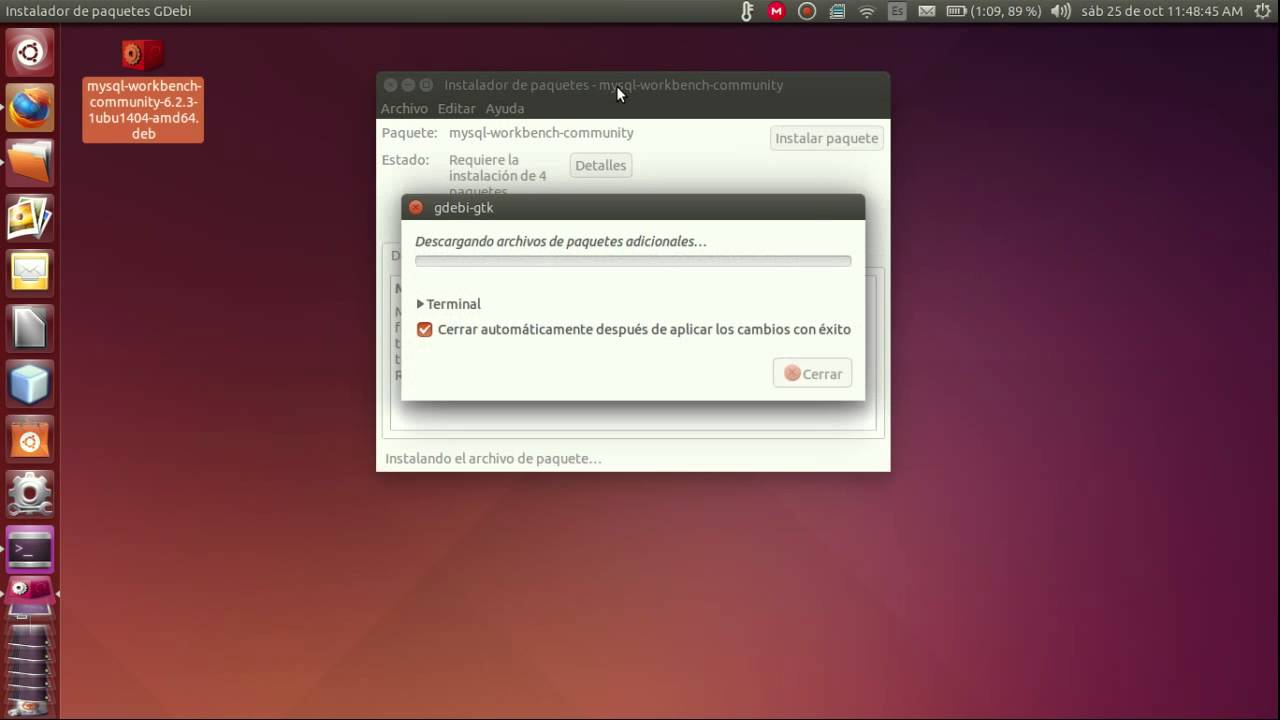Open the Editar menu

(x=457, y=108)
